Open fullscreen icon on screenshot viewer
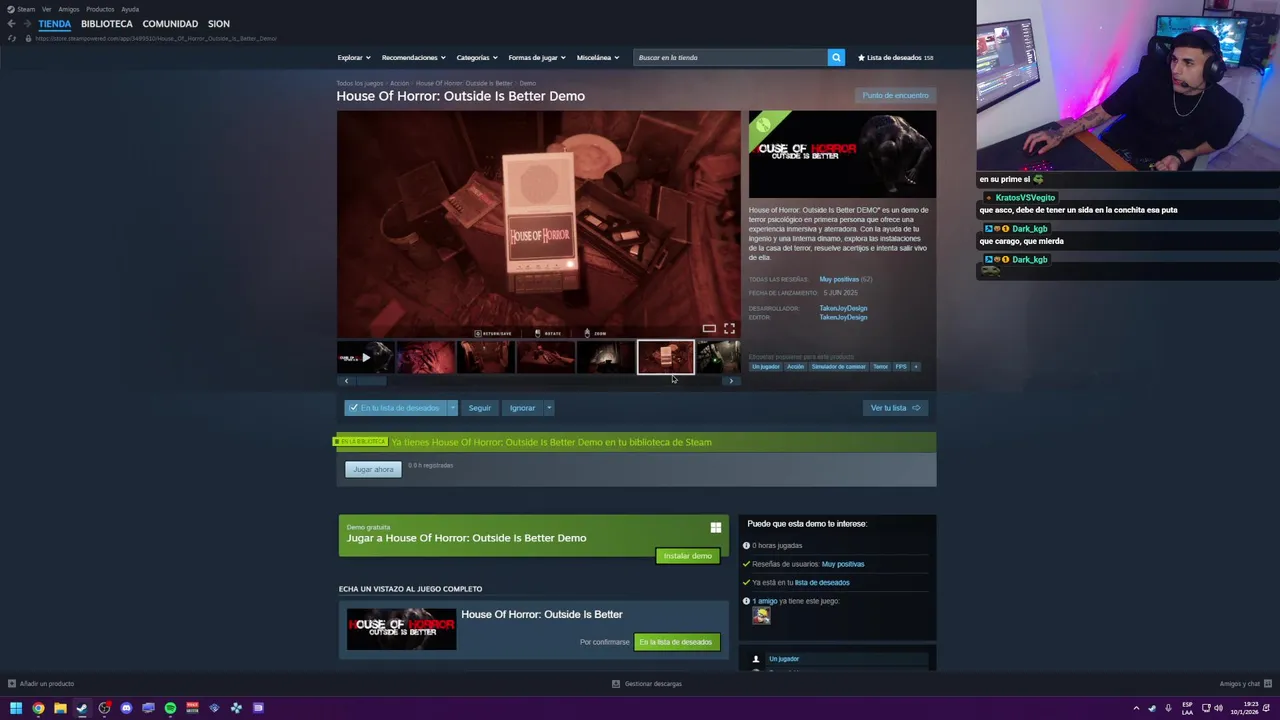 [x=729, y=328]
